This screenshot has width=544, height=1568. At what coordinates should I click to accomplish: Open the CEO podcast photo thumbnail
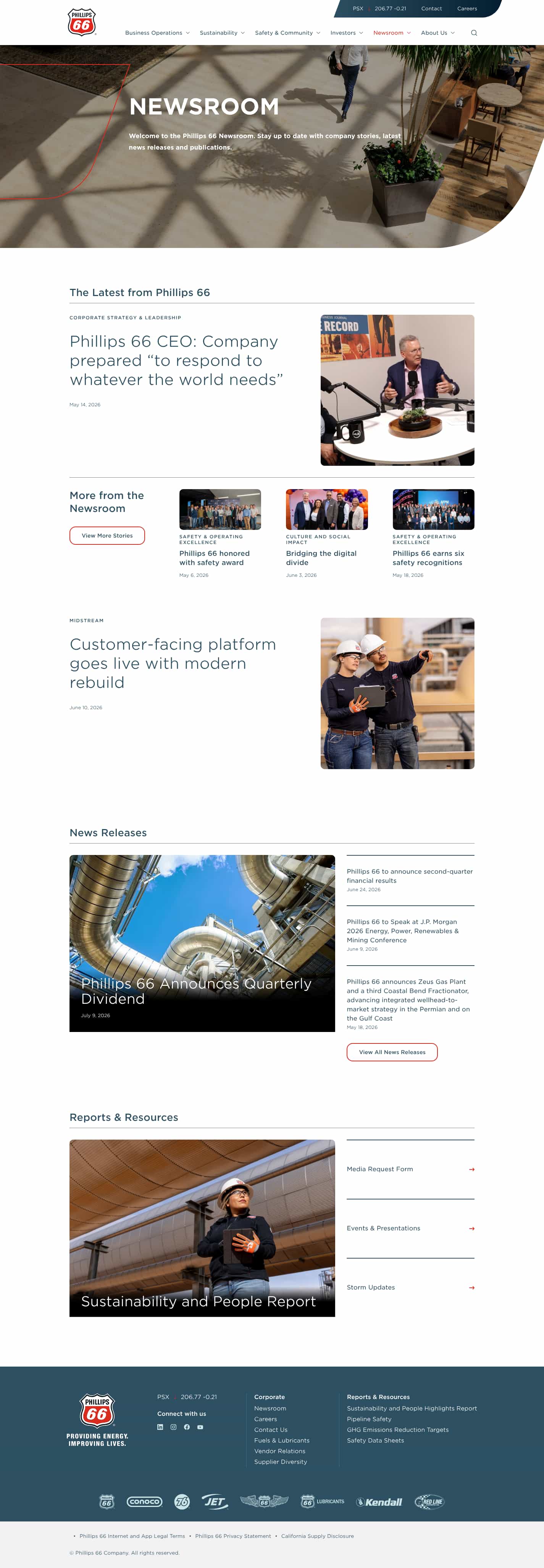[x=397, y=390]
